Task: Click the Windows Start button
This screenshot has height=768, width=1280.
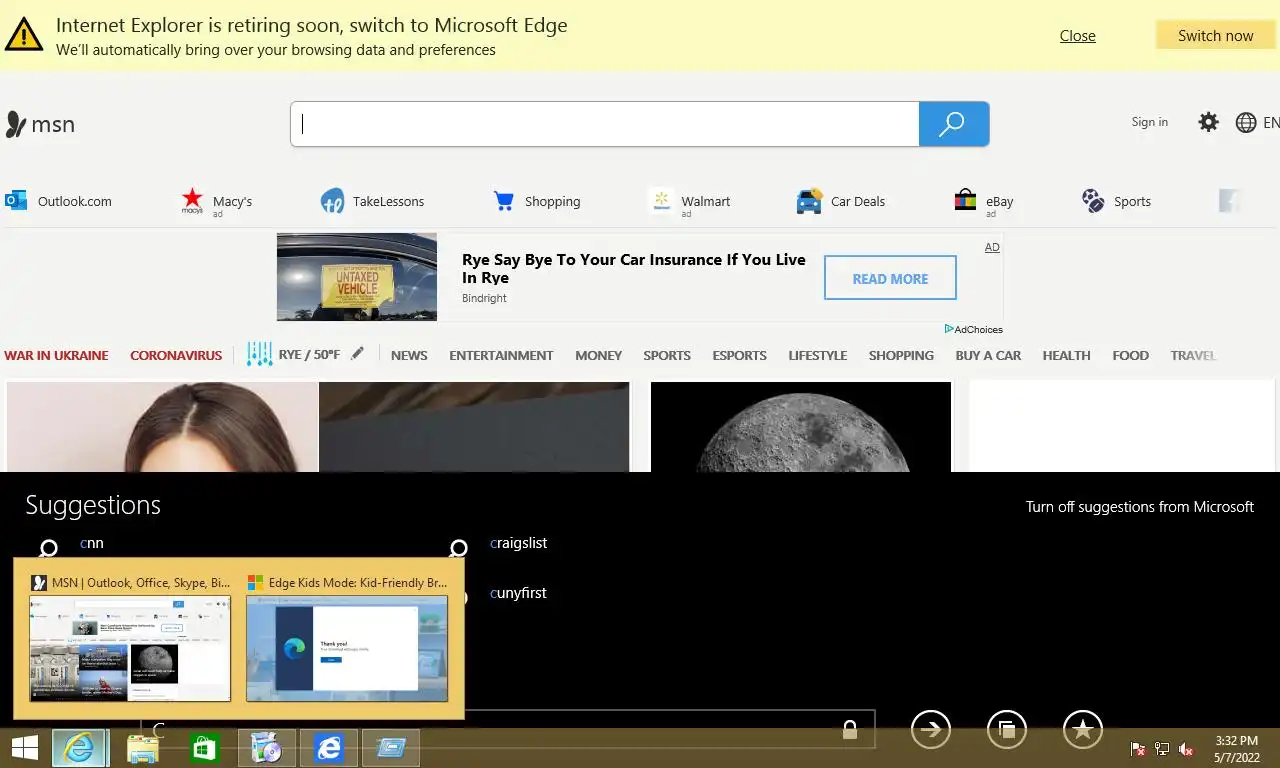Action: click(x=25, y=748)
